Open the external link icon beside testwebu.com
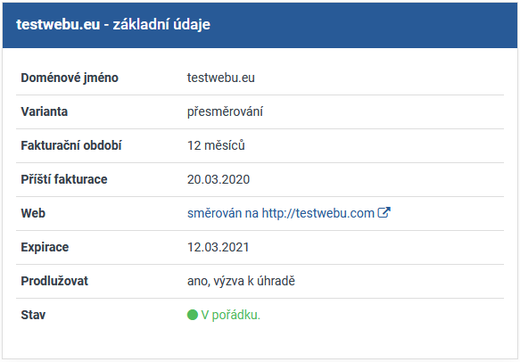Screen dimensions: 520x362 click(x=384, y=213)
